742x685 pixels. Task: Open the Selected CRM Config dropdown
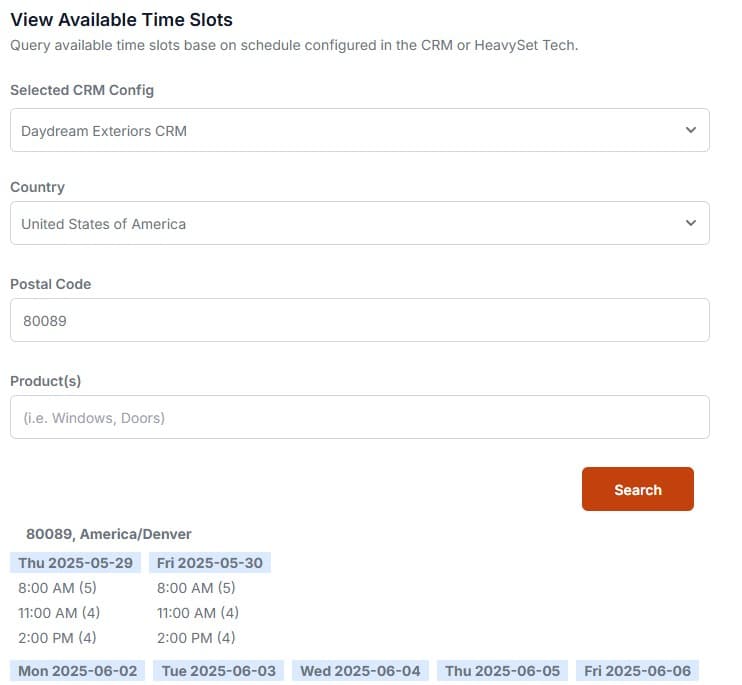coord(360,130)
